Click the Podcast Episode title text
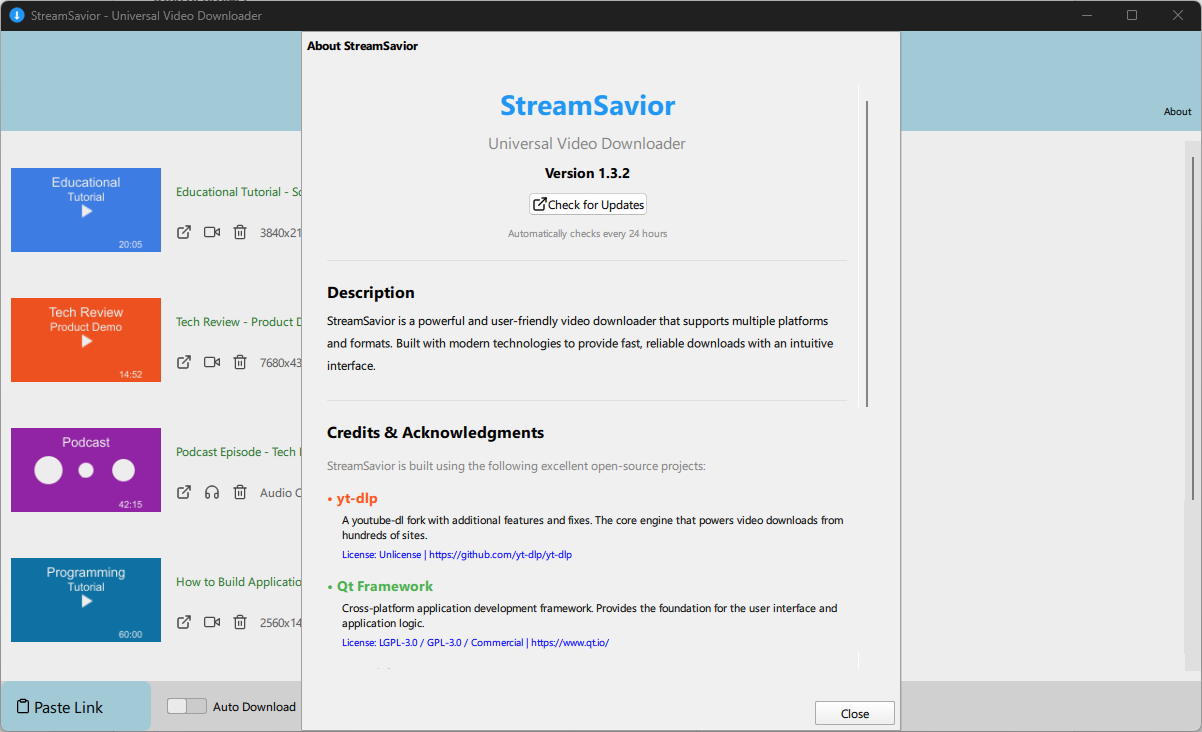The height and width of the screenshot is (732, 1202). 239,452
